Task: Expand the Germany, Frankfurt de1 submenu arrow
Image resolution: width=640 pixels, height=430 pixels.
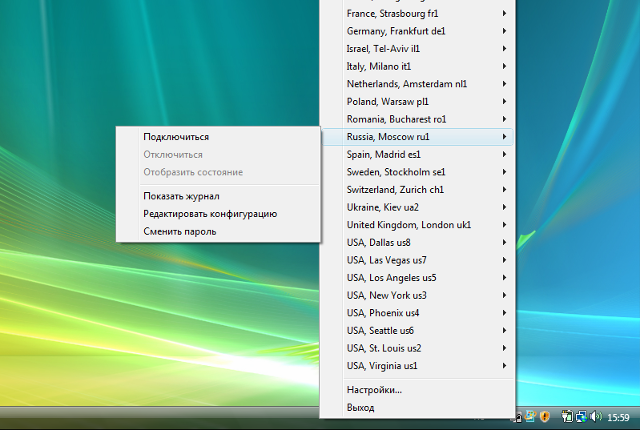Action: point(504,31)
